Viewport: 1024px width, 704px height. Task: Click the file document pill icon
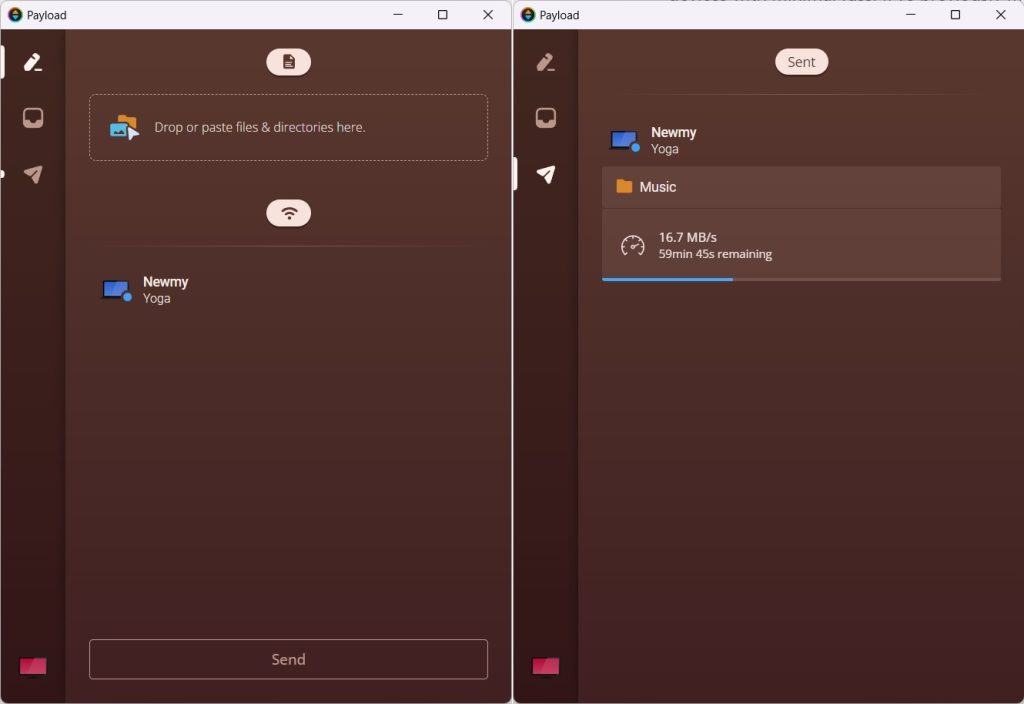click(x=288, y=62)
